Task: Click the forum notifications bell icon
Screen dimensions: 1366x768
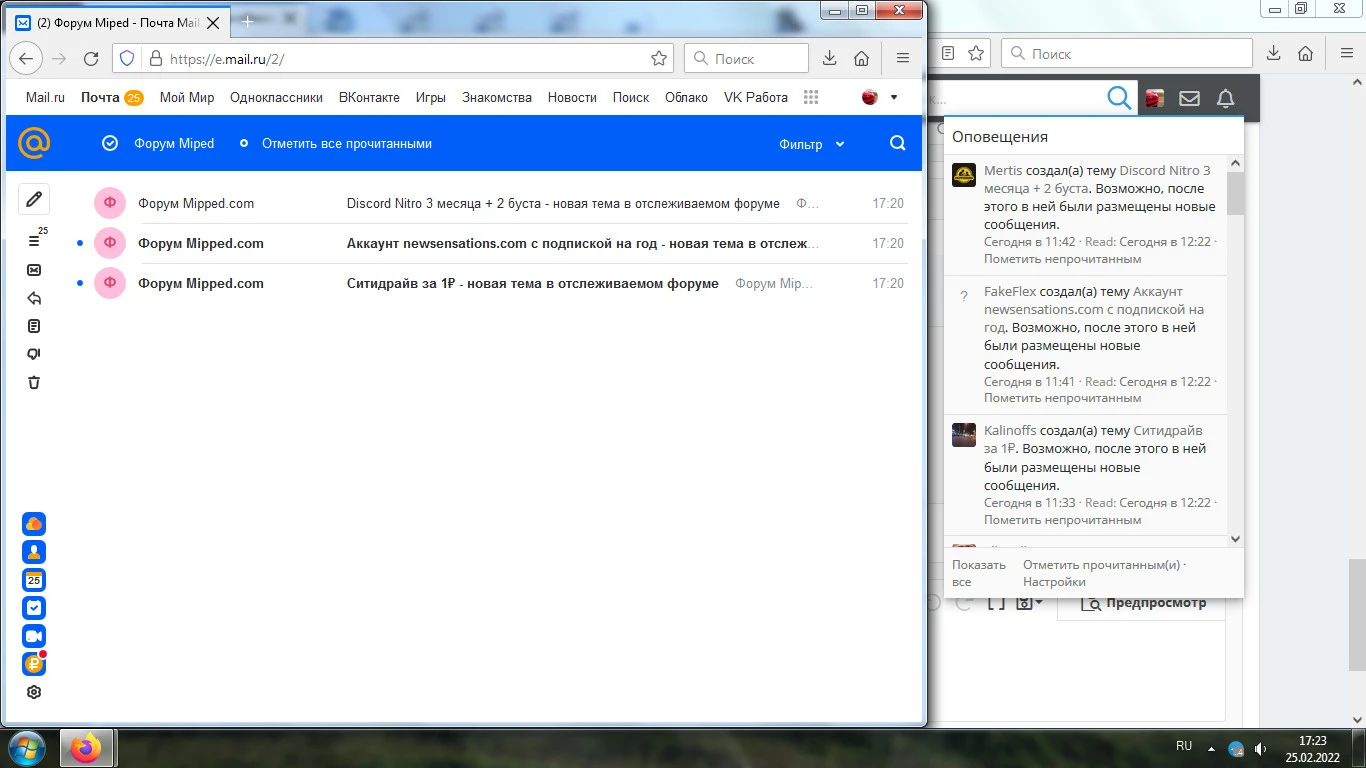Action: (1225, 98)
